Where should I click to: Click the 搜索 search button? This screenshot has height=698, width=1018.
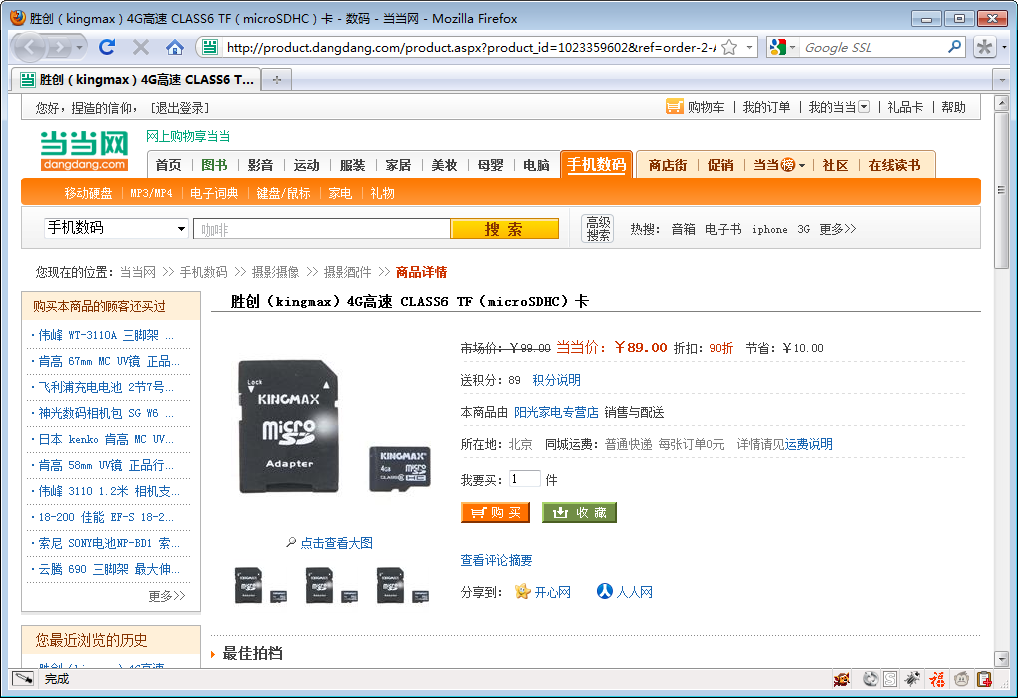(504, 229)
